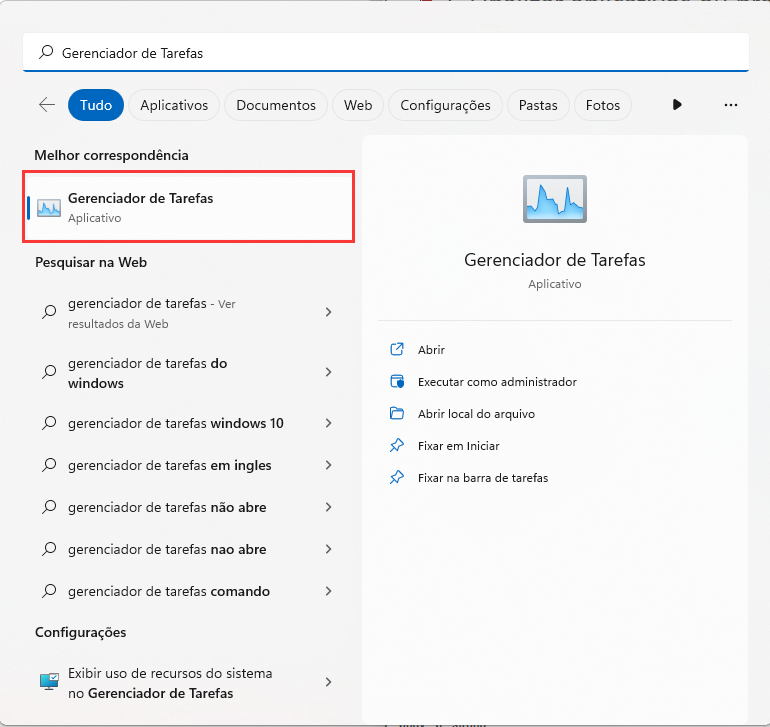
Task: Expand chevron for 'comando' suggestion
Action: pyautogui.click(x=329, y=591)
